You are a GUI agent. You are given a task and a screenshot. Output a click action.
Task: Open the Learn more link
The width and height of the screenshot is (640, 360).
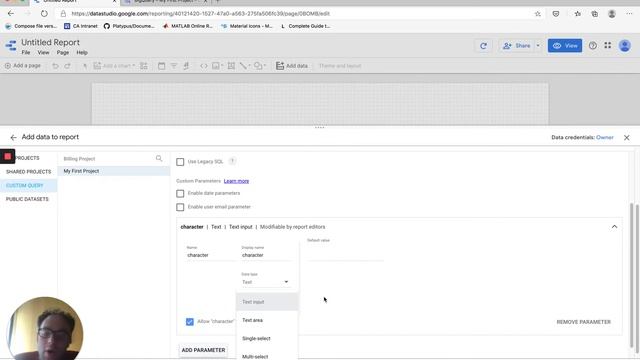pos(236,181)
